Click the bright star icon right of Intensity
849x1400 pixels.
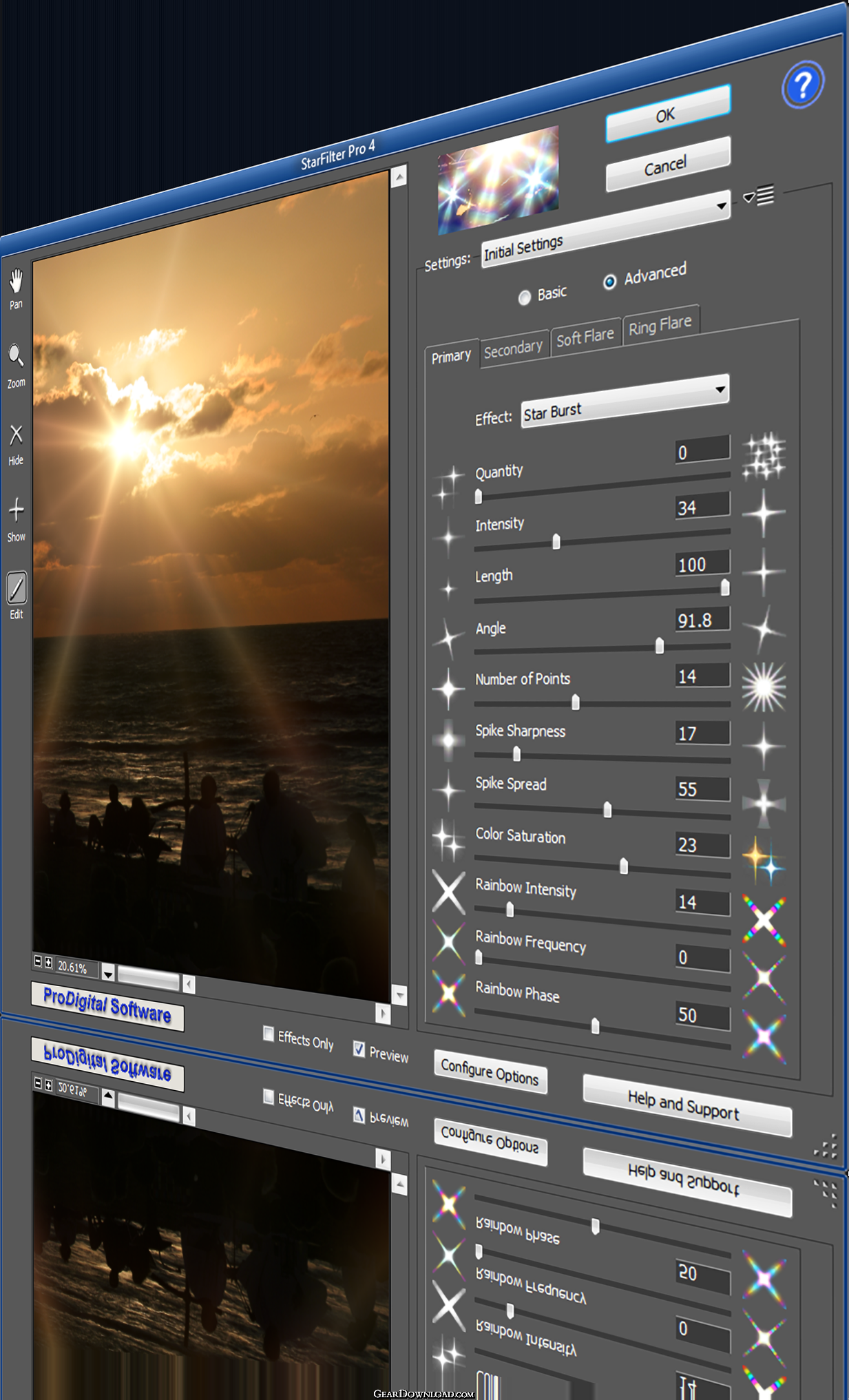tap(764, 513)
